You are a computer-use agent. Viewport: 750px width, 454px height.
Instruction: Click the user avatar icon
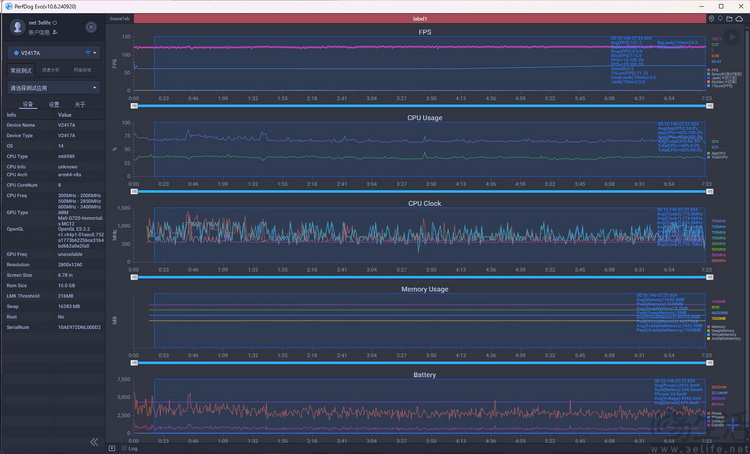coord(18,27)
